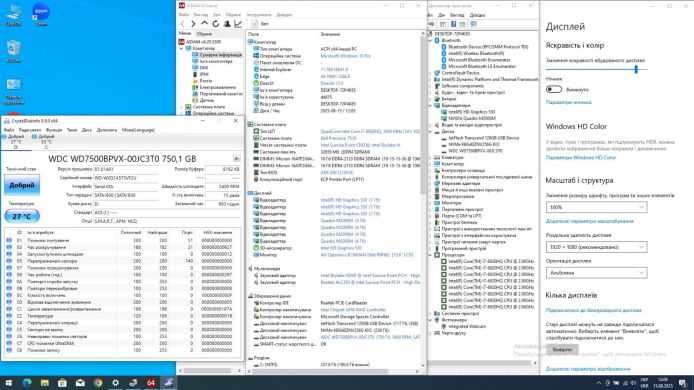This screenshot has height=390, width=694.
Task: Open connect to wireless display link
Action: [x=594, y=310]
